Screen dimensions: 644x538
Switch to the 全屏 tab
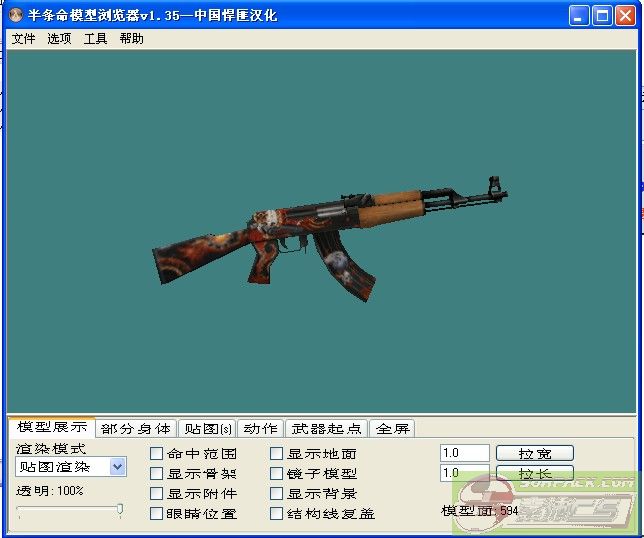[x=393, y=429]
